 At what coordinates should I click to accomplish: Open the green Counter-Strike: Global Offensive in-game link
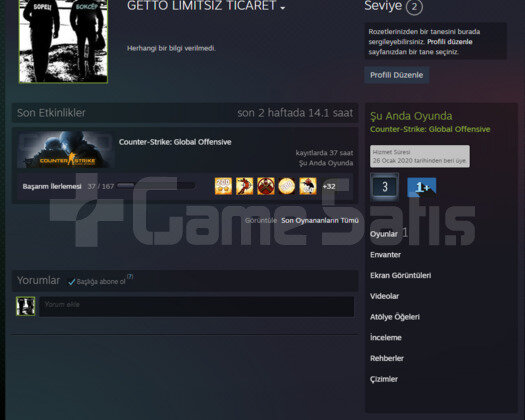(430, 129)
